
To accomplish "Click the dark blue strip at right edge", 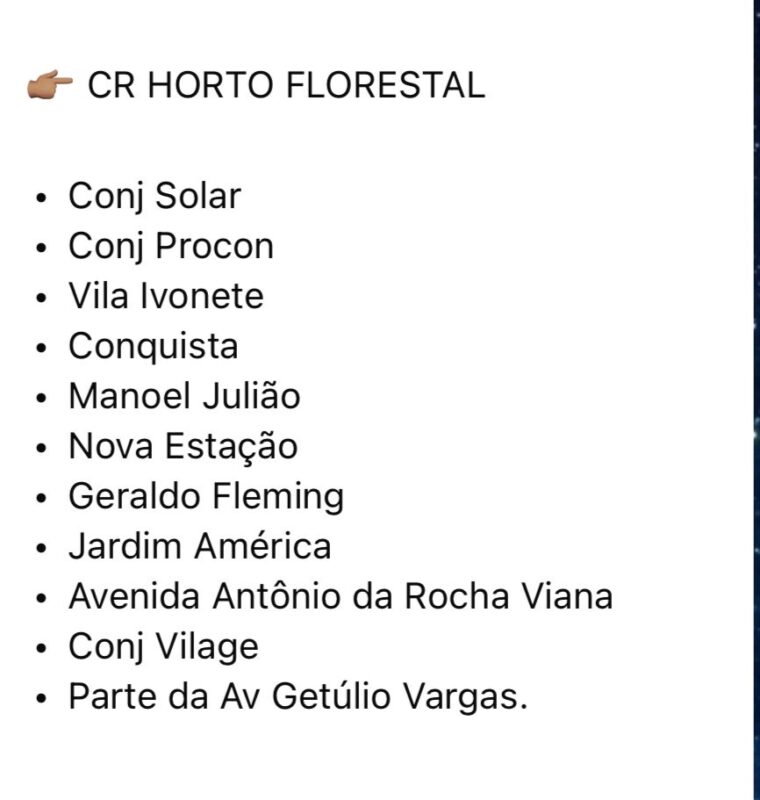I will pos(757,400).
